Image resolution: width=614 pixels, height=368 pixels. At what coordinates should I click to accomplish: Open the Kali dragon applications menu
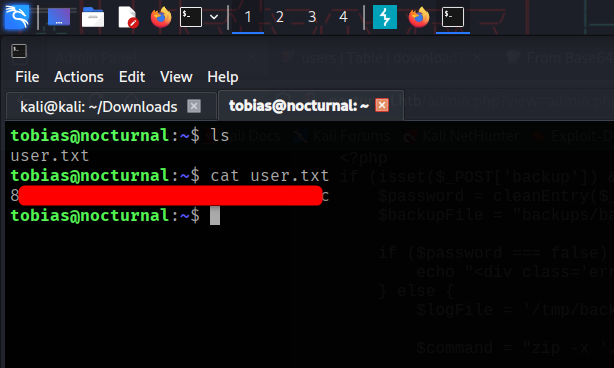point(16,17)
